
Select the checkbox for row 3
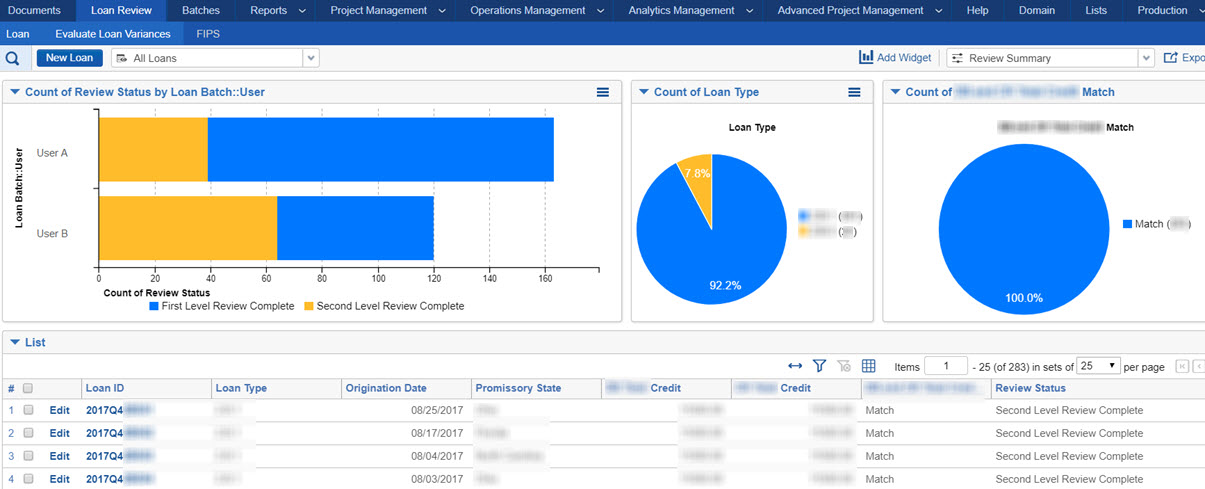[x=28, y=456]
